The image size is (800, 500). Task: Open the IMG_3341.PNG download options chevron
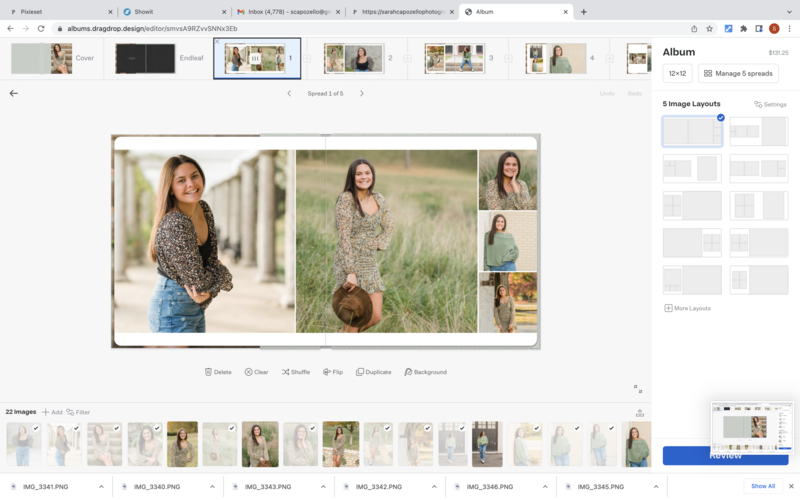tap(101, 486)
